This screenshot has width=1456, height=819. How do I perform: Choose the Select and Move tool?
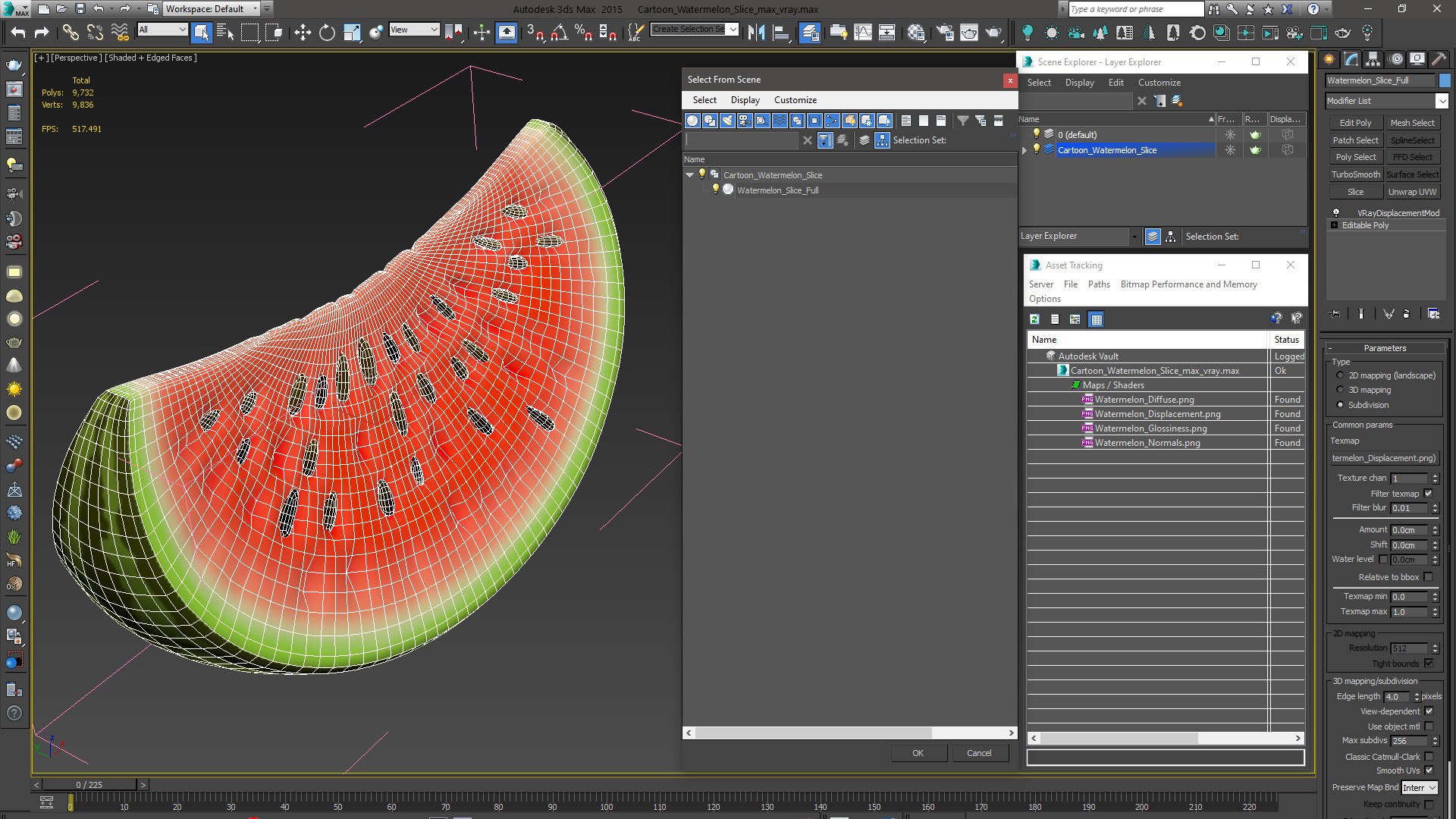click(x=303, y=32)
